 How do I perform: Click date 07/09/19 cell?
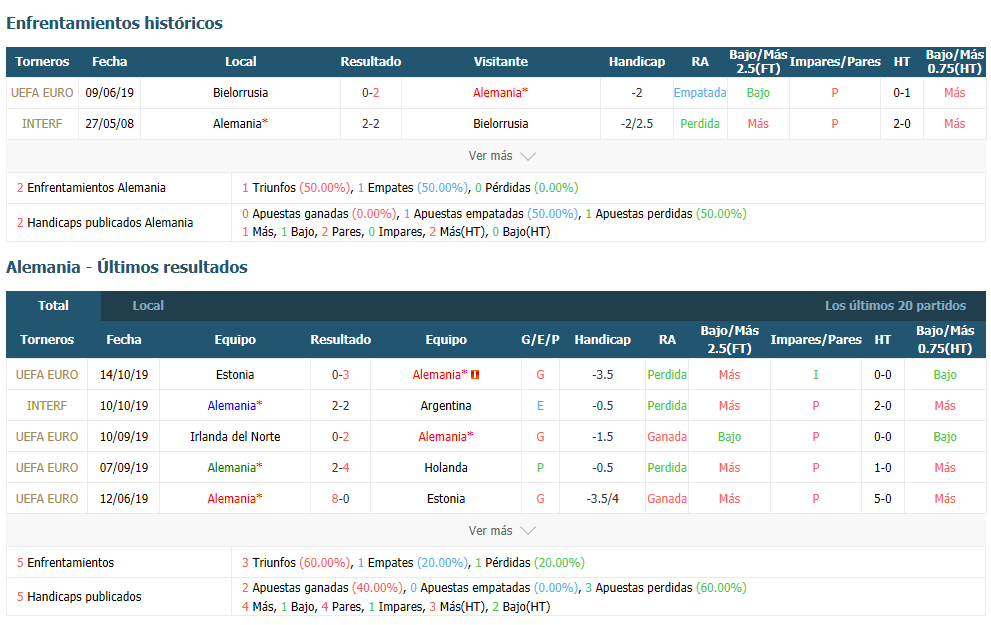pyautogui.click(x=124, y=468)
